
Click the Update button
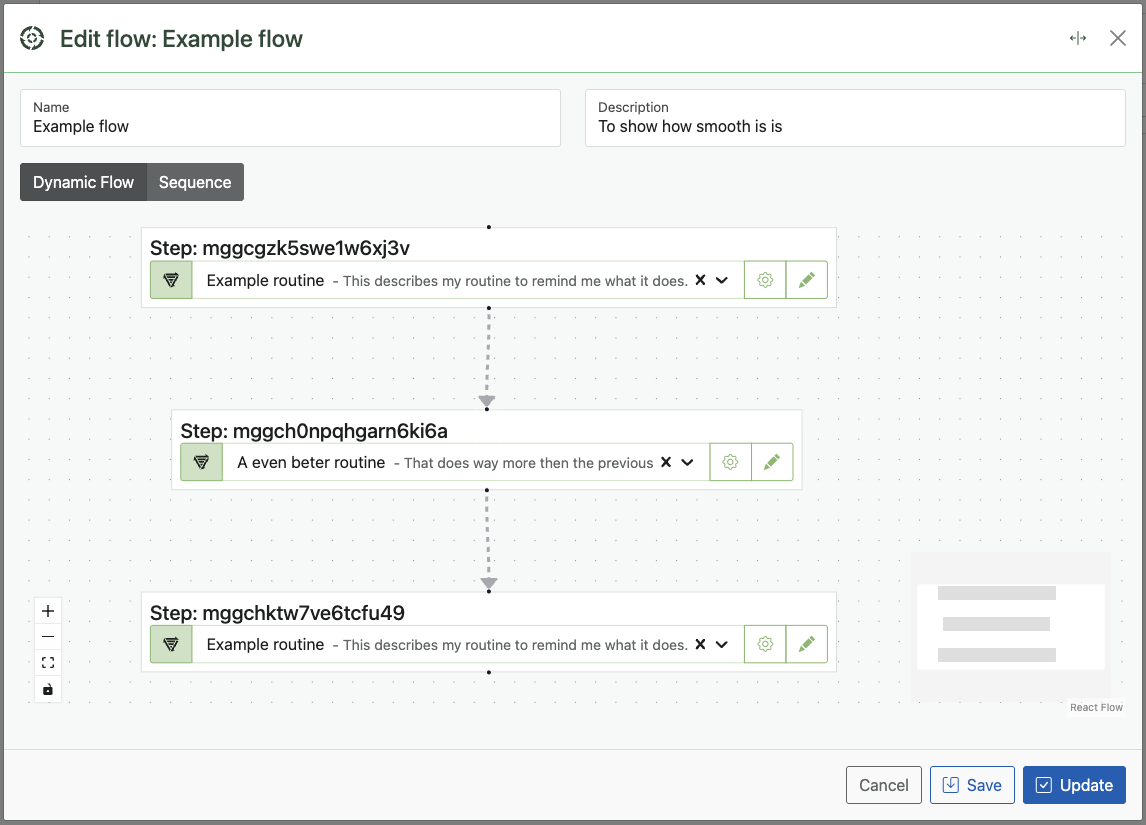(1074, 785)
